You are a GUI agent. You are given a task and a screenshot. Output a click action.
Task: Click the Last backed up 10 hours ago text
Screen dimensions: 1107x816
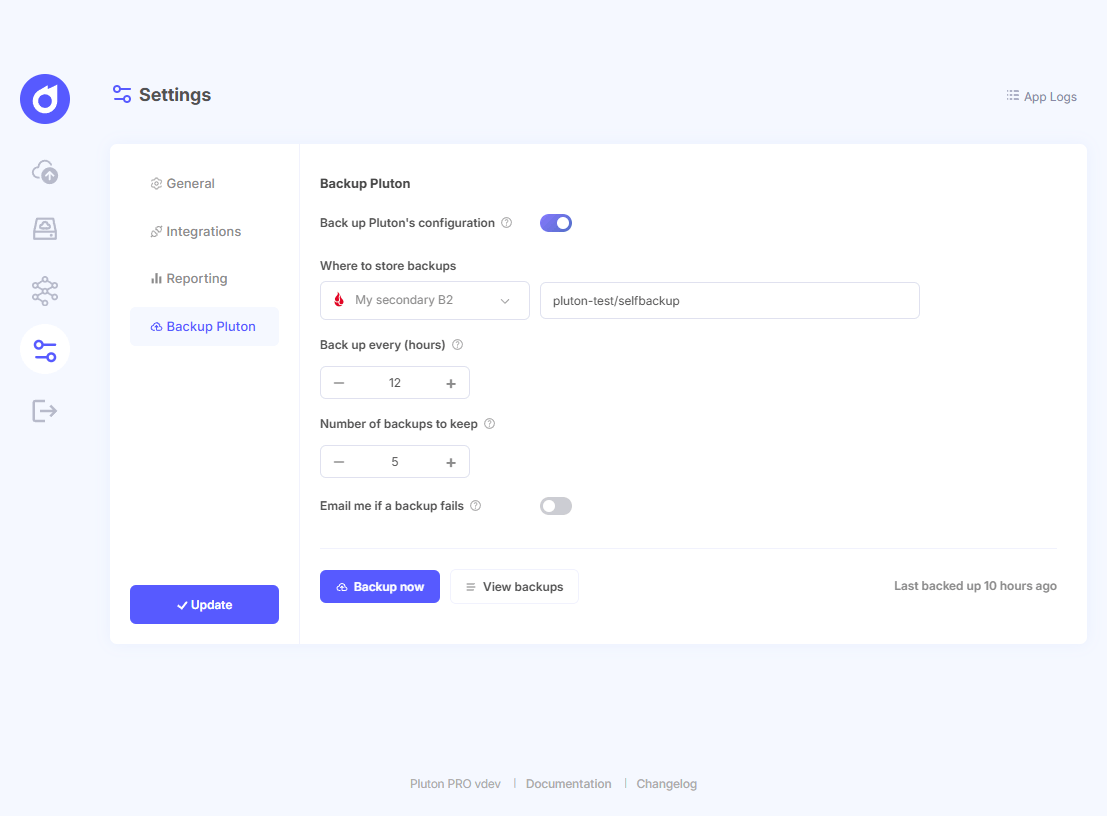tap(975, 586)
